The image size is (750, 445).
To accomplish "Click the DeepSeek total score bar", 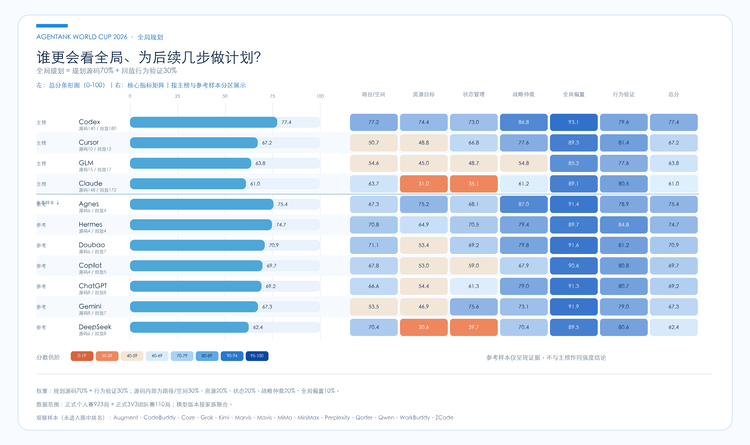I will click(x=189, y=327).
